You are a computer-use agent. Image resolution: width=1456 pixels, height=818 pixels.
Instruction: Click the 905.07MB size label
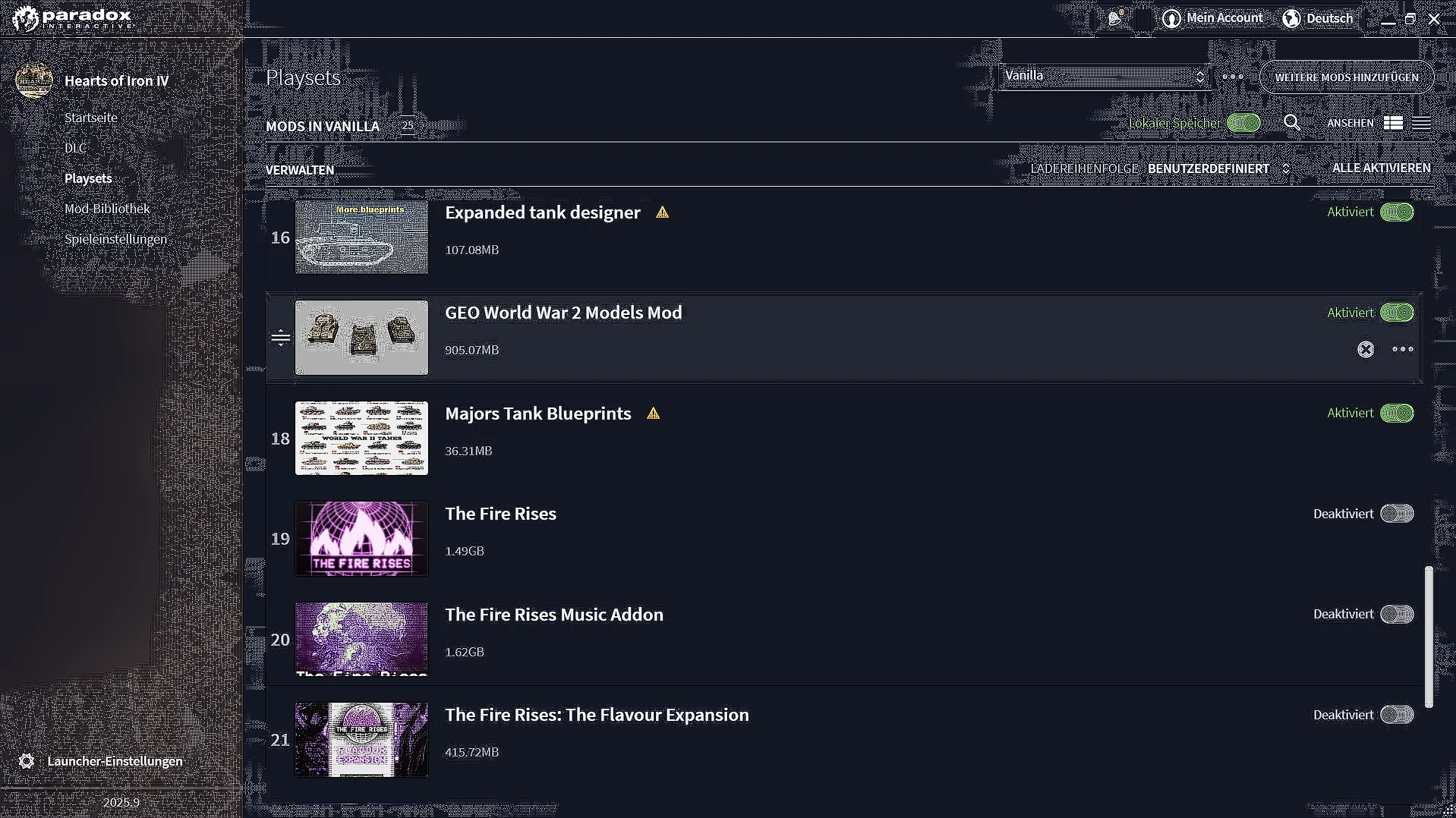coord(471,350)
